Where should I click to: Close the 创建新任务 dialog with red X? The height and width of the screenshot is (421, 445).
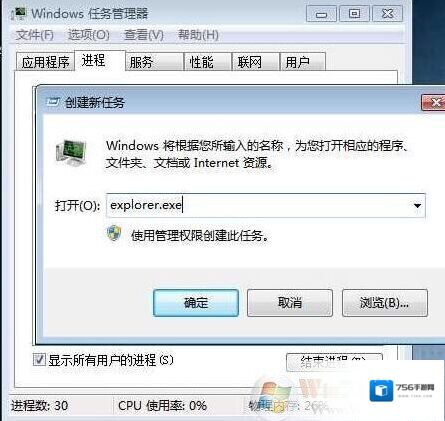[x=433, y=102]
